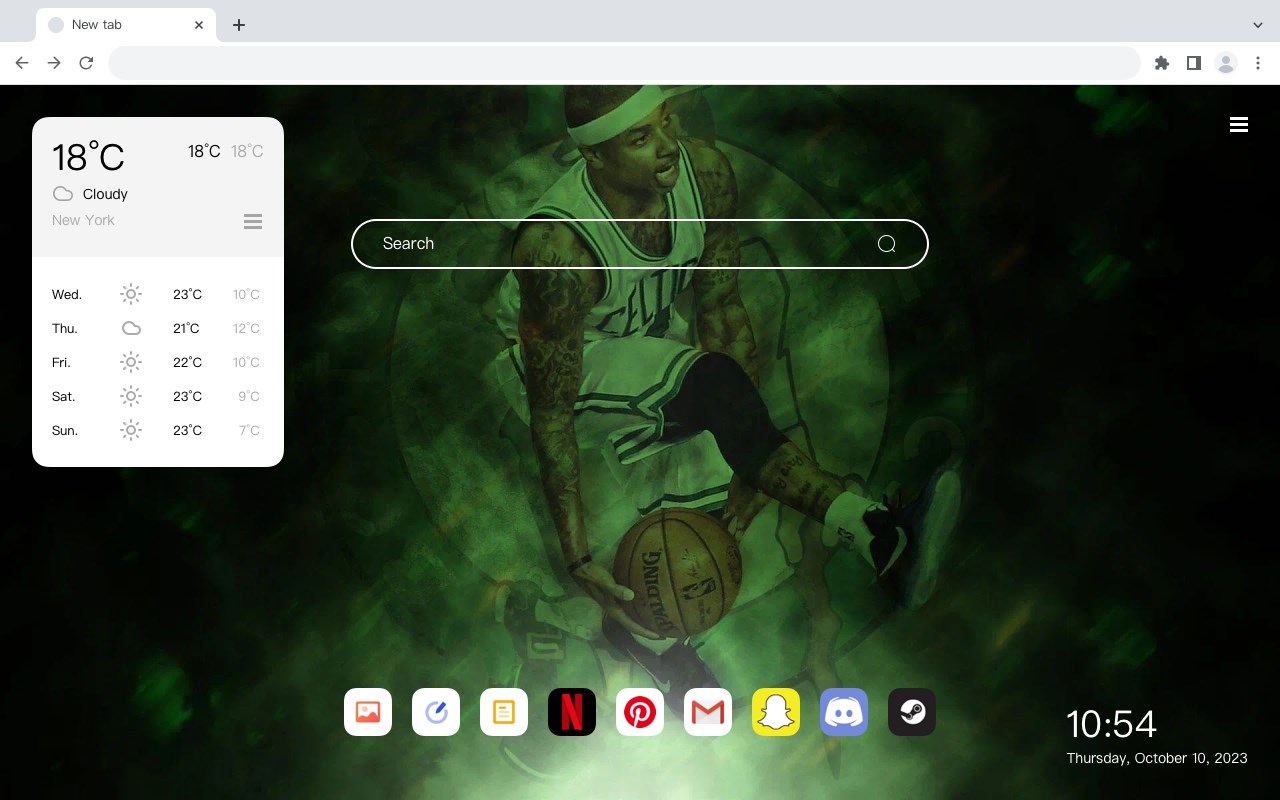Click the Fri. forecast day label
Image resolution: width=1280 pixels, height=800 pixels.
tap(61, 362)
